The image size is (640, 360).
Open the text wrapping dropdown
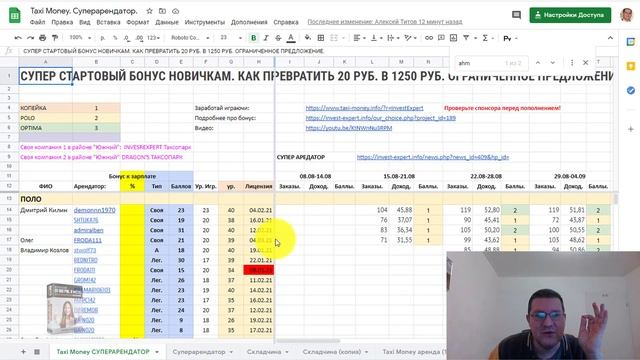coord(393,38)
